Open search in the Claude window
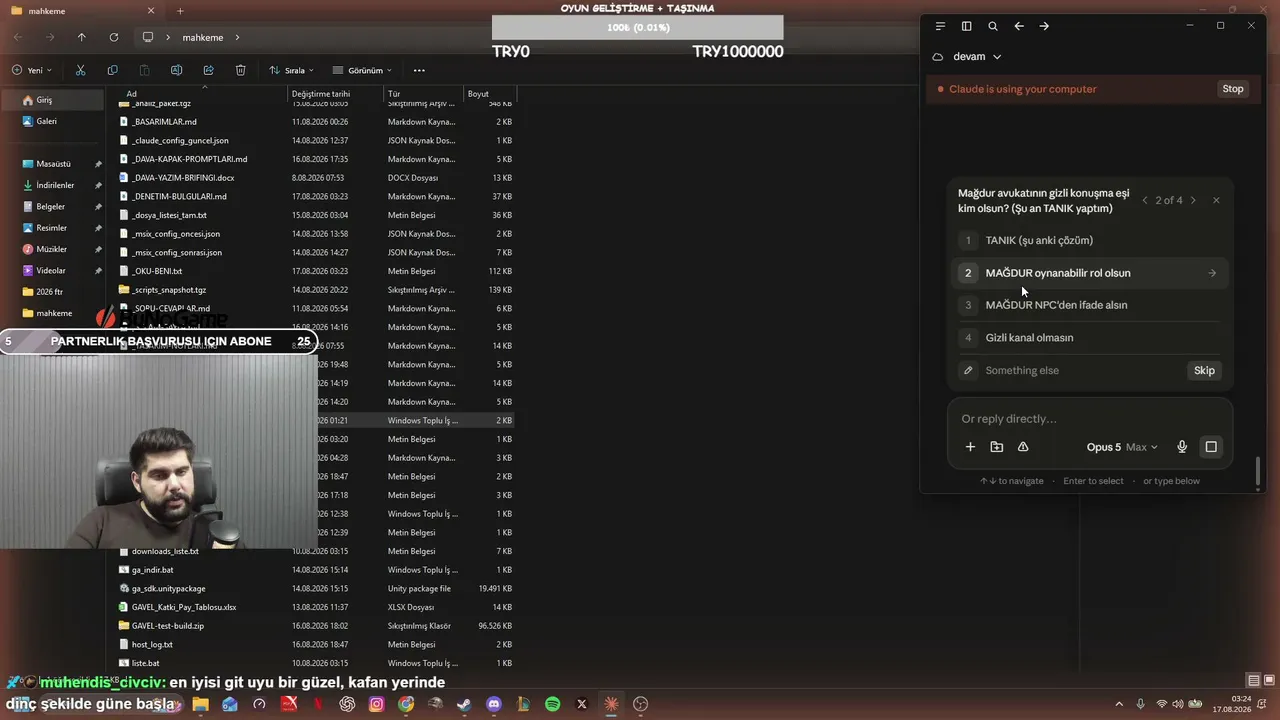The height and width of the screenshot is (720, 1280). coord(993,26)
